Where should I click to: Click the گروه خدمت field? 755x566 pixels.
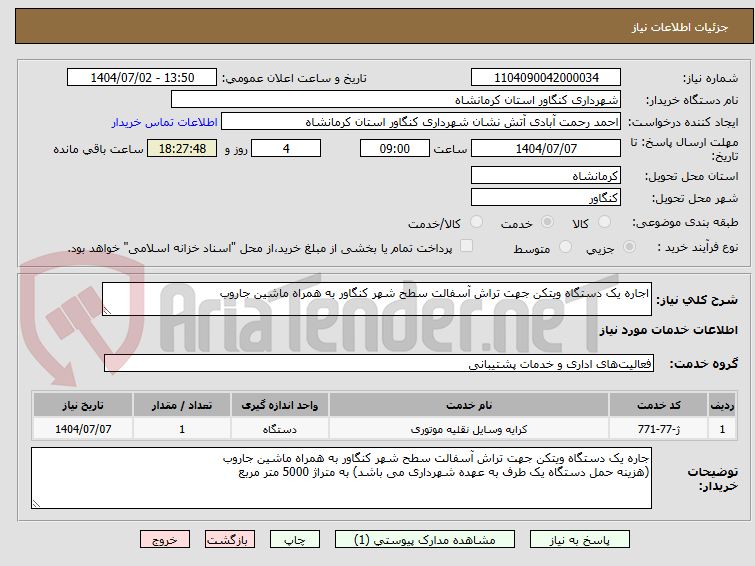[x=379, y=363]
